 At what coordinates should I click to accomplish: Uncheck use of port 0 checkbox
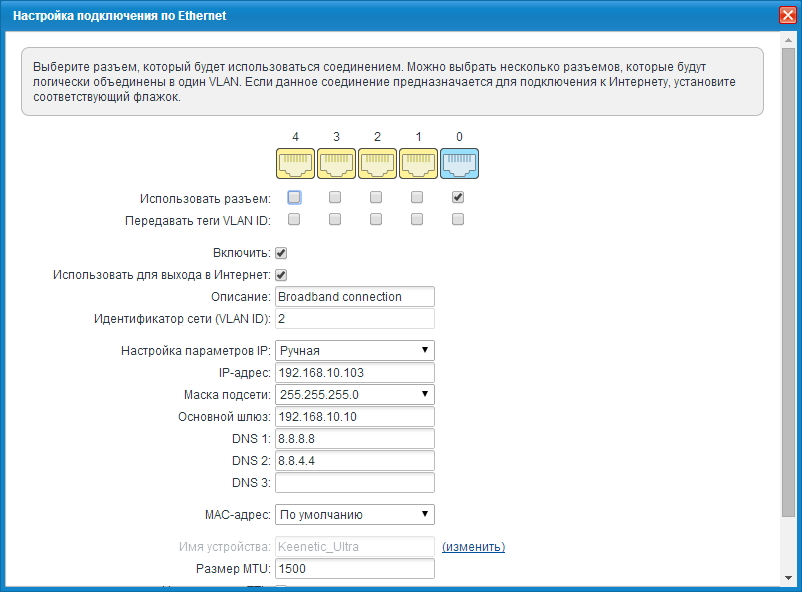click(x=458, y=197)
